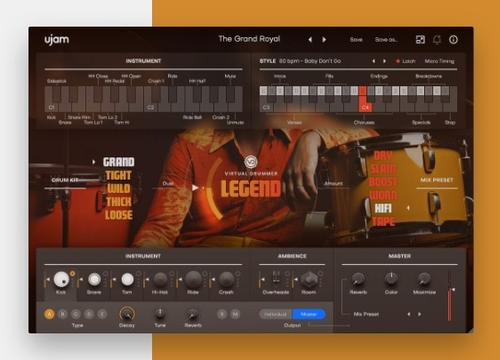Screen dimensions: 500x360
Task: Choose the THICK drum kit
Action: [119, 202]
